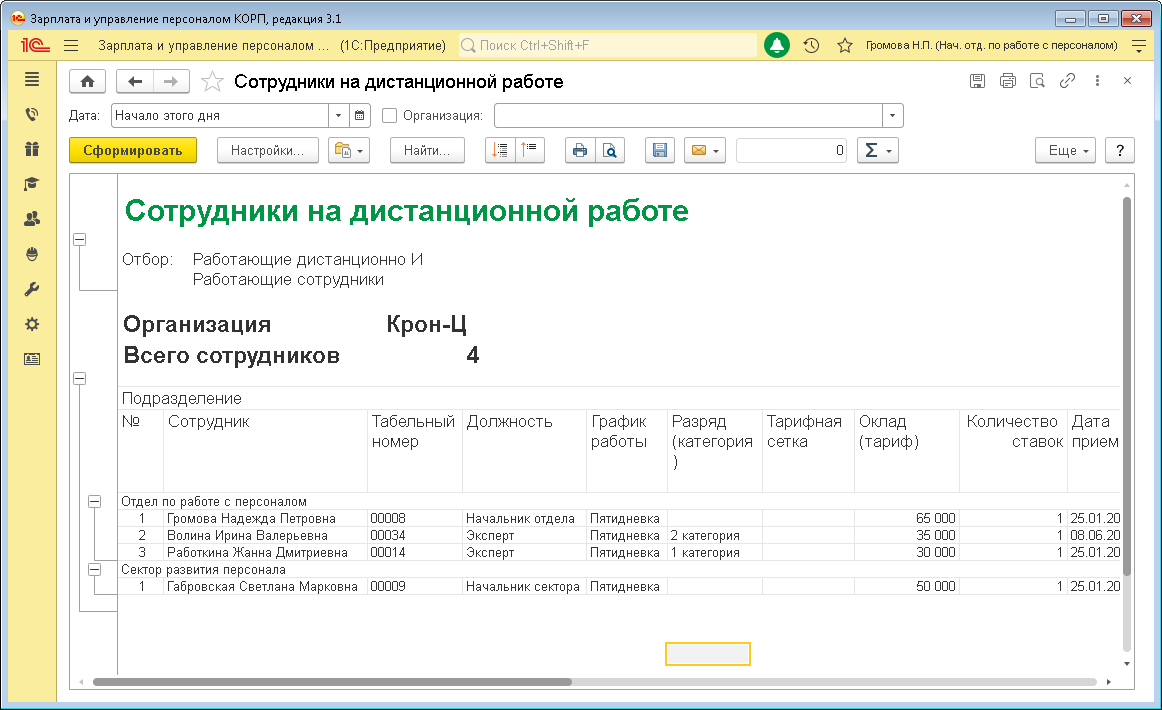Save the report with diskette icon
The image size is (1162, 710).
coord(659,150)
